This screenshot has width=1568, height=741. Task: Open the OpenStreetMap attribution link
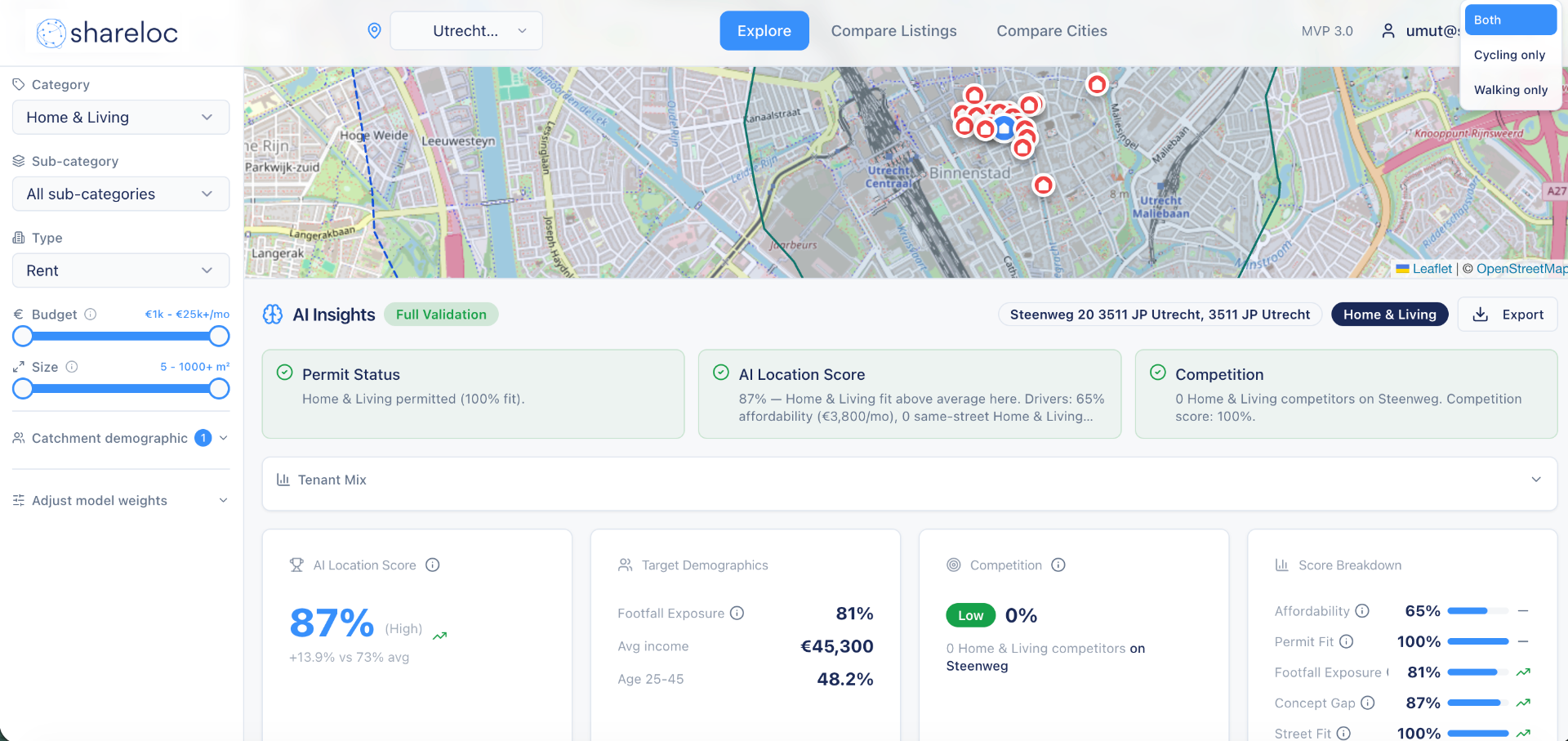pos(1521,269)
